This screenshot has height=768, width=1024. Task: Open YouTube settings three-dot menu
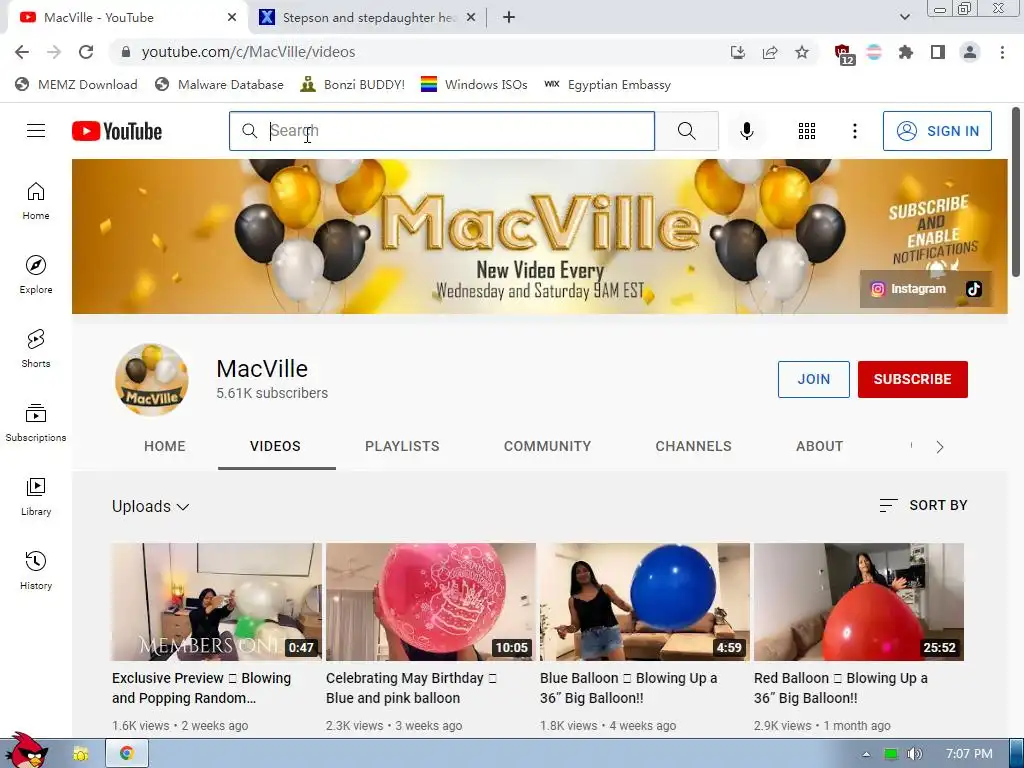[x=854, y=131]
